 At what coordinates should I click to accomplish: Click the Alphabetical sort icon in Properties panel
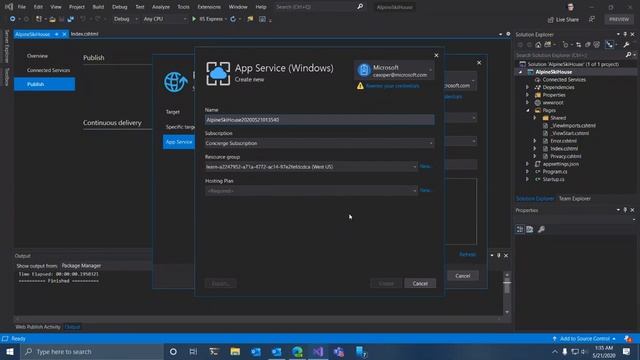click(530, 229)
